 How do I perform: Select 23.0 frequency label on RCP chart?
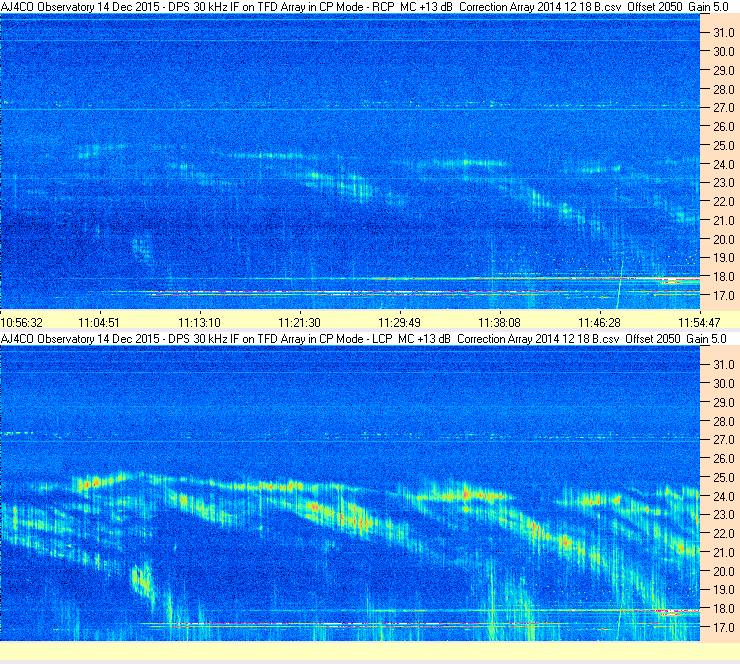pyautogui.click(x=724, y=183)
